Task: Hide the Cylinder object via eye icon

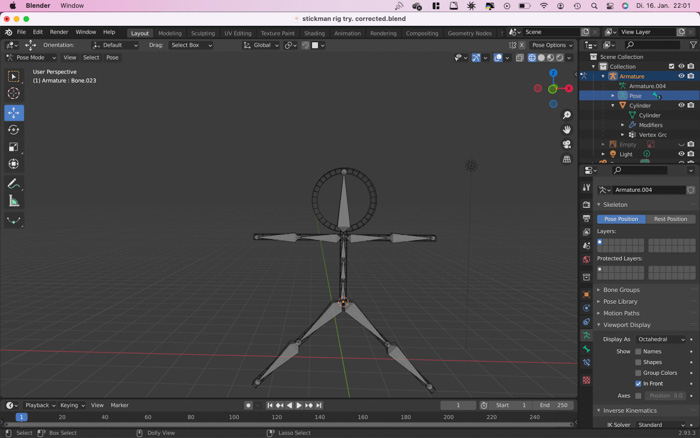Action: click(681, 105)
